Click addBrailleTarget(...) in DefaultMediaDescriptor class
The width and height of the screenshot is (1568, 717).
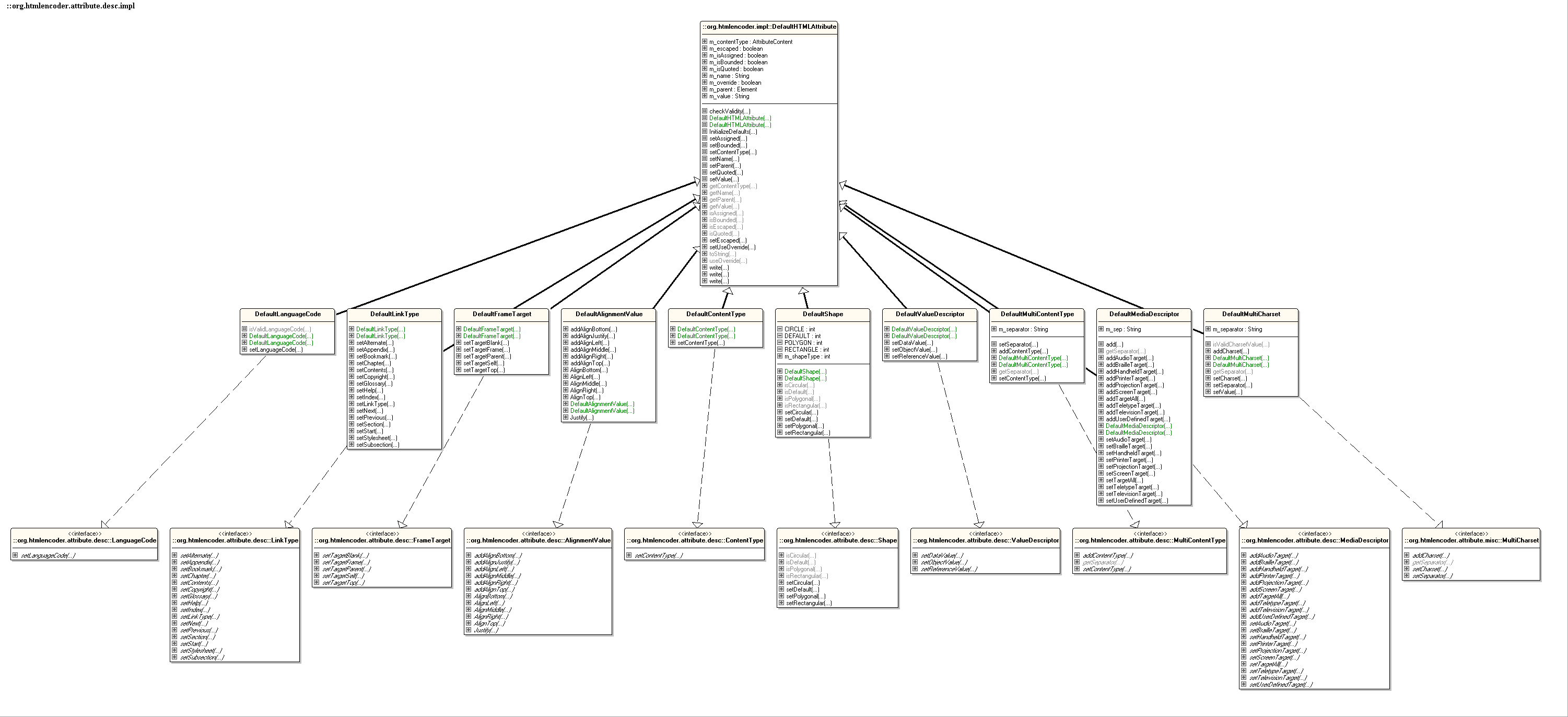pos(1130,365)
